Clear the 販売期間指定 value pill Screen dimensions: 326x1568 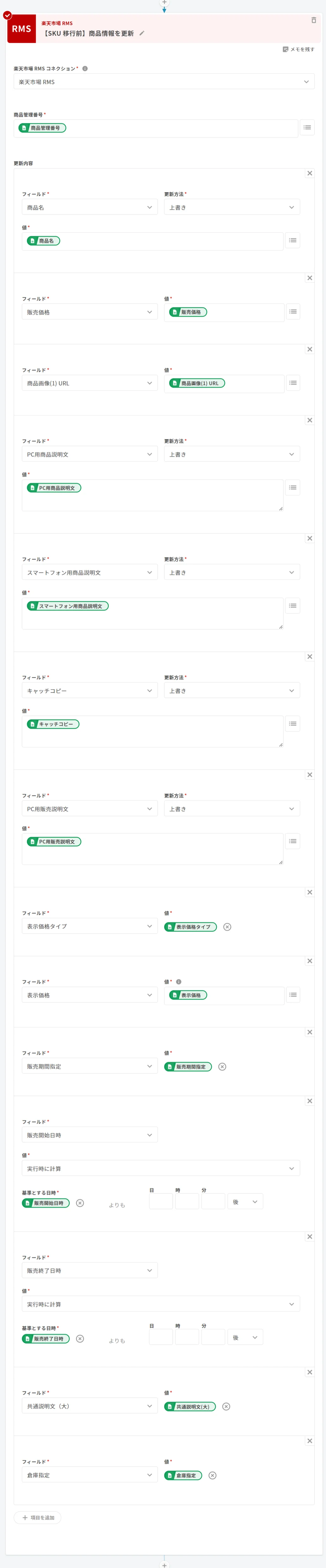pyautogui.click(x=222, y=1066)
